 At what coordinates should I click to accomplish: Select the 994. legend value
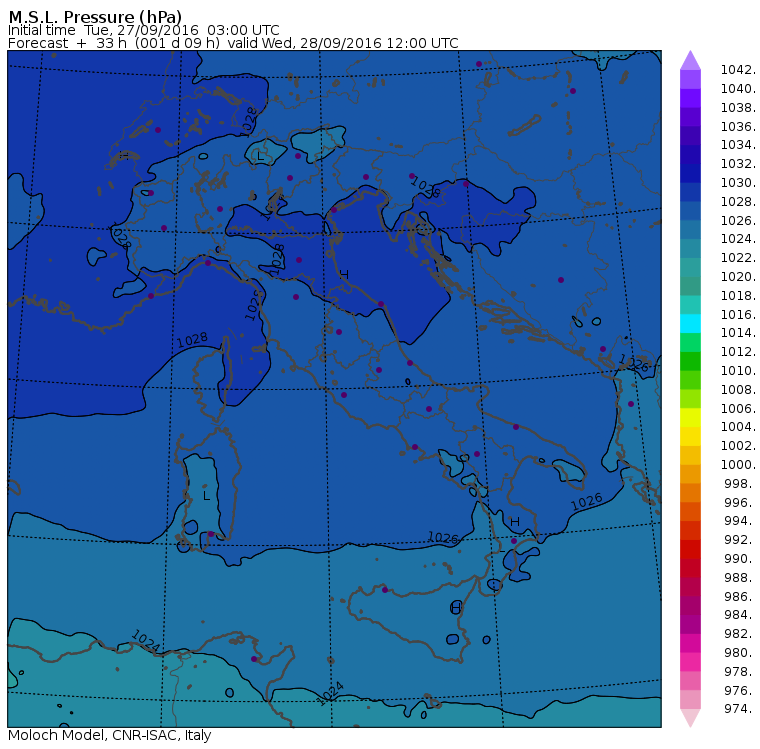click(x=740, y=521)
